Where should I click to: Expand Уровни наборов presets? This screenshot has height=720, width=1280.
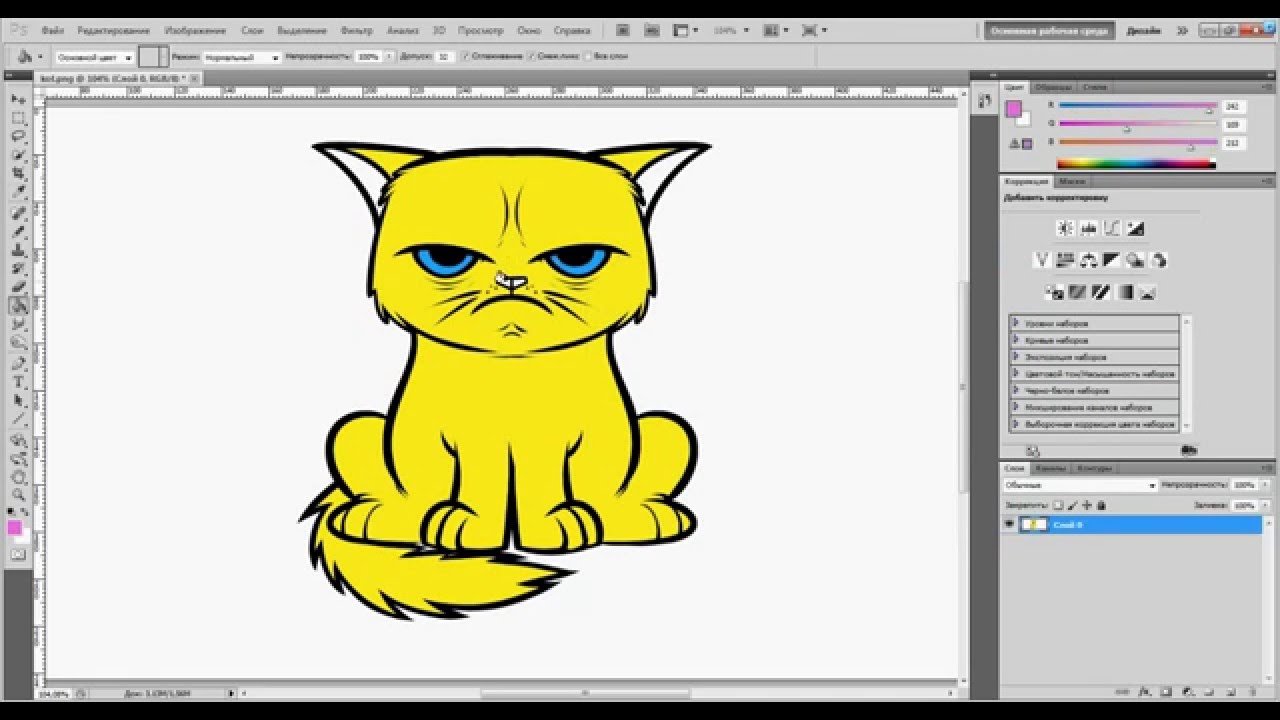point(1015,323)
